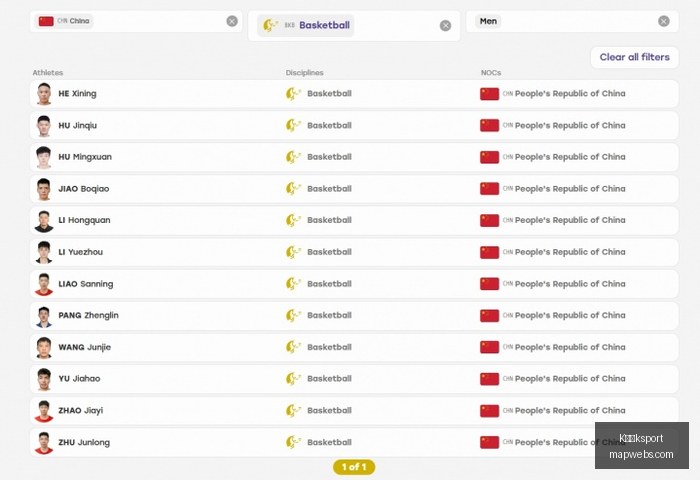The height and width of the screenshot is (480, 700).
Task: Open the country filter field with China
Action: (x=136, y=21)
